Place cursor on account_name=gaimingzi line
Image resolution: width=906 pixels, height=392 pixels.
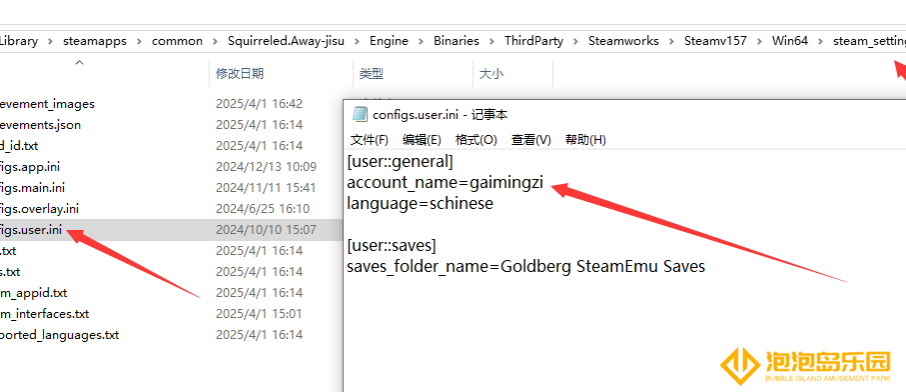pos(445,183)
